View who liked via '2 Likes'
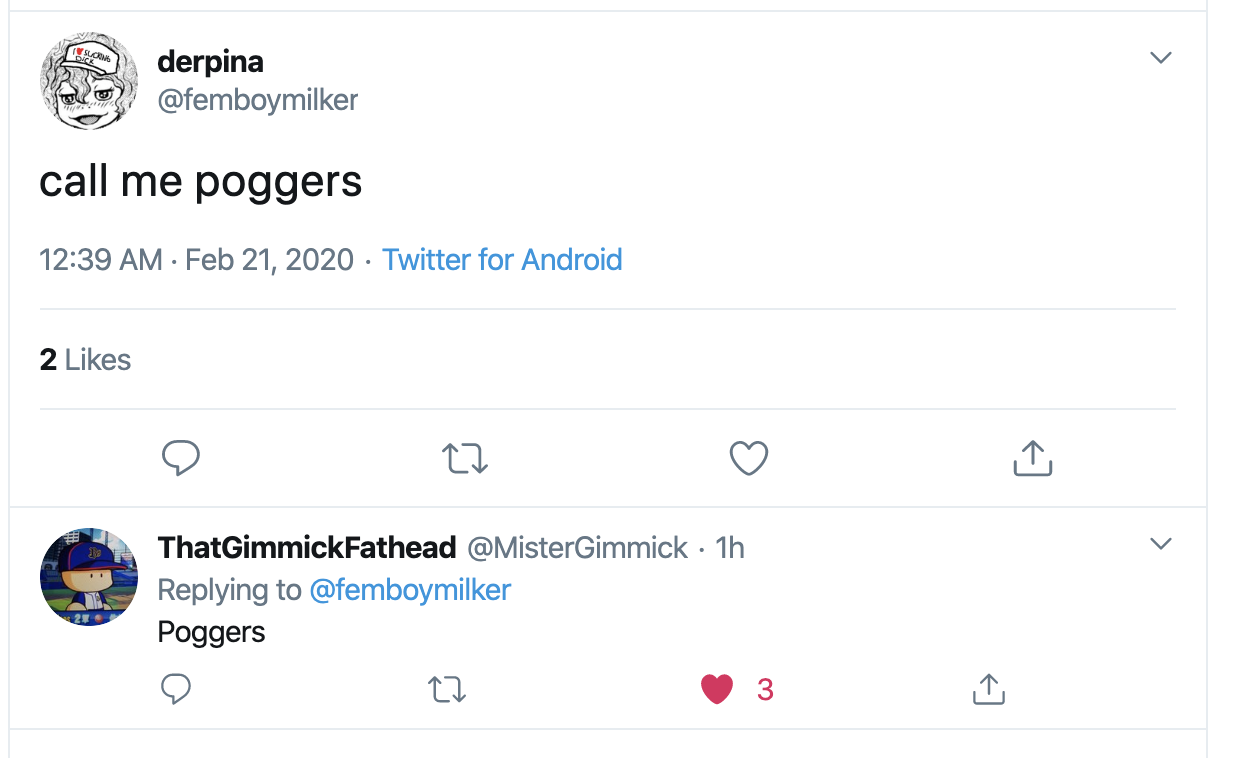Image resolution: width=1238 pixels, height=758 pixels. (x=86, y=360)
